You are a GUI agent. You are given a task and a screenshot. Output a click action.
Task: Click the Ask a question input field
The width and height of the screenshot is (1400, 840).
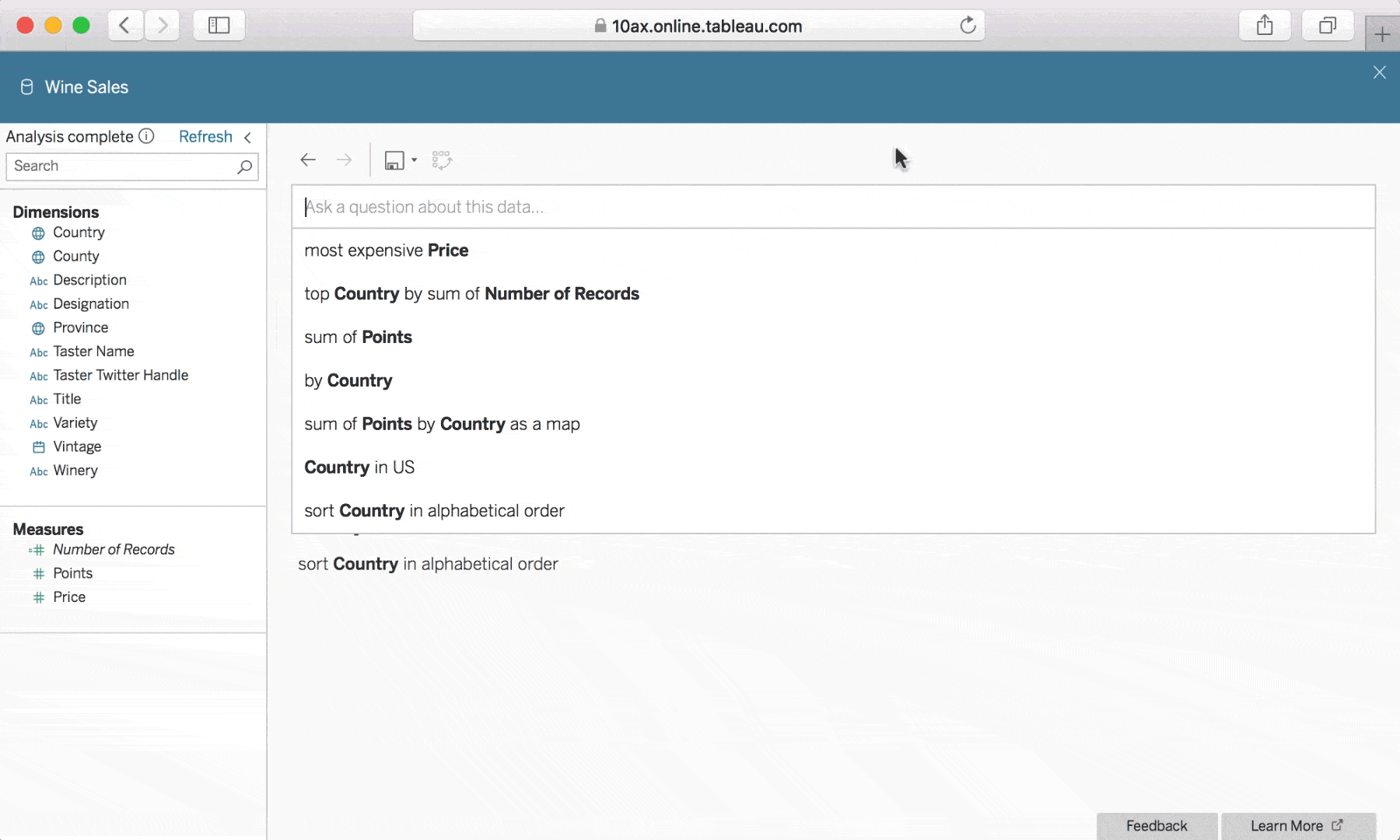click(833, 207)
